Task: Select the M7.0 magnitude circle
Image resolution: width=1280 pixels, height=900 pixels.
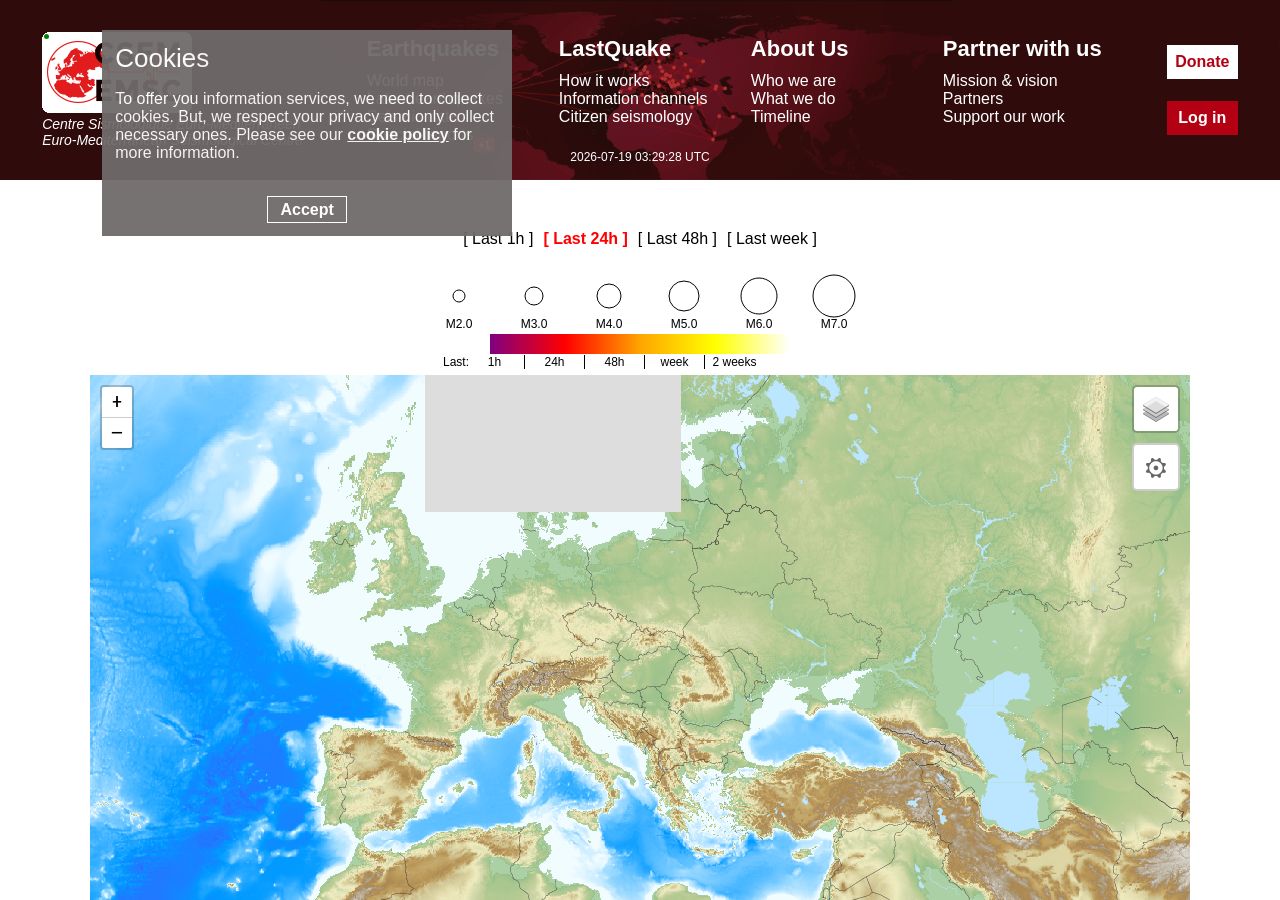Action: click(834, 296)
